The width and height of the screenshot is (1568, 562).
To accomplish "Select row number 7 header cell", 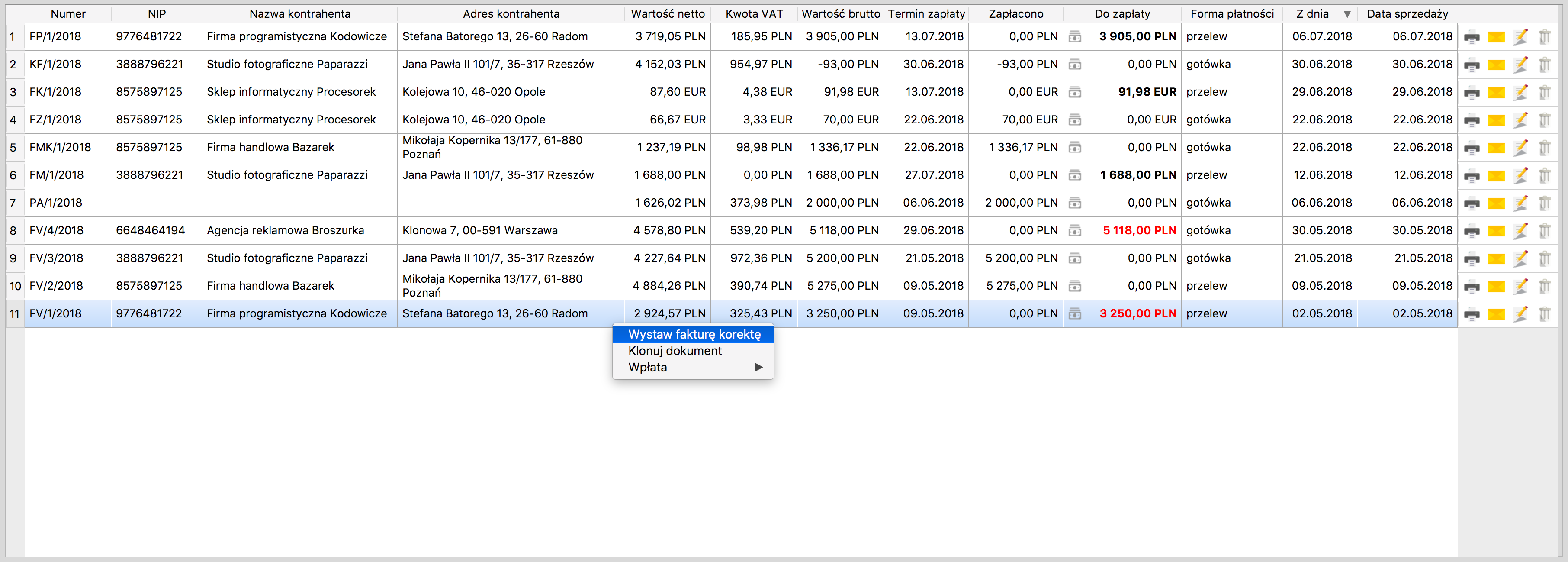I will (x=15, y=203).
